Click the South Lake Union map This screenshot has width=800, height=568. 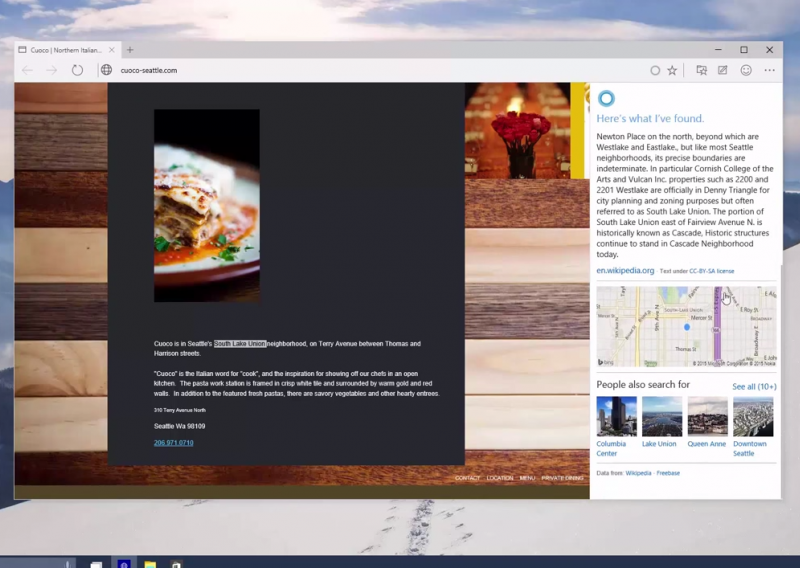[686, 326]
